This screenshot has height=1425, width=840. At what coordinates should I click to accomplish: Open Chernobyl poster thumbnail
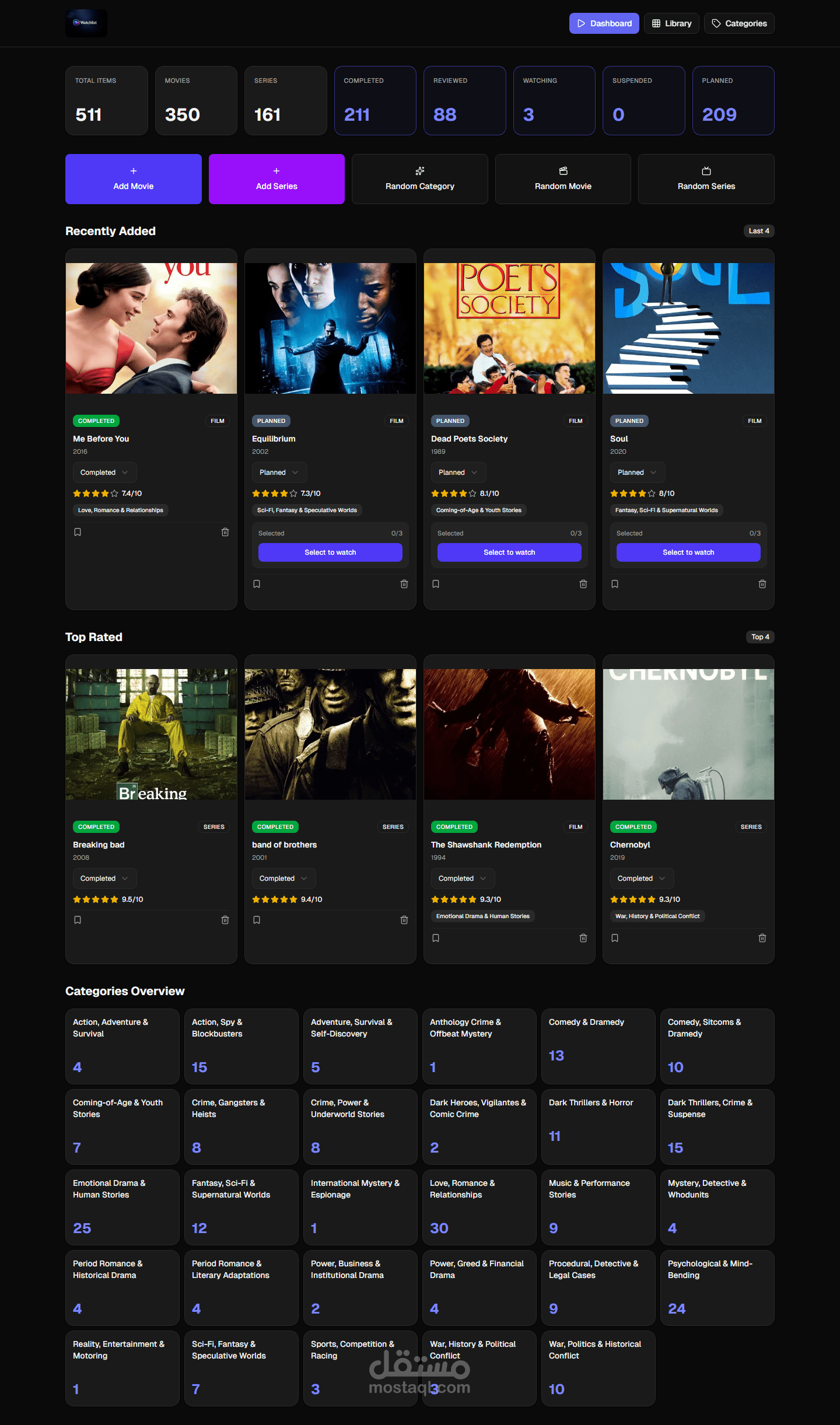pyautogui.click(x=688, y=734)
